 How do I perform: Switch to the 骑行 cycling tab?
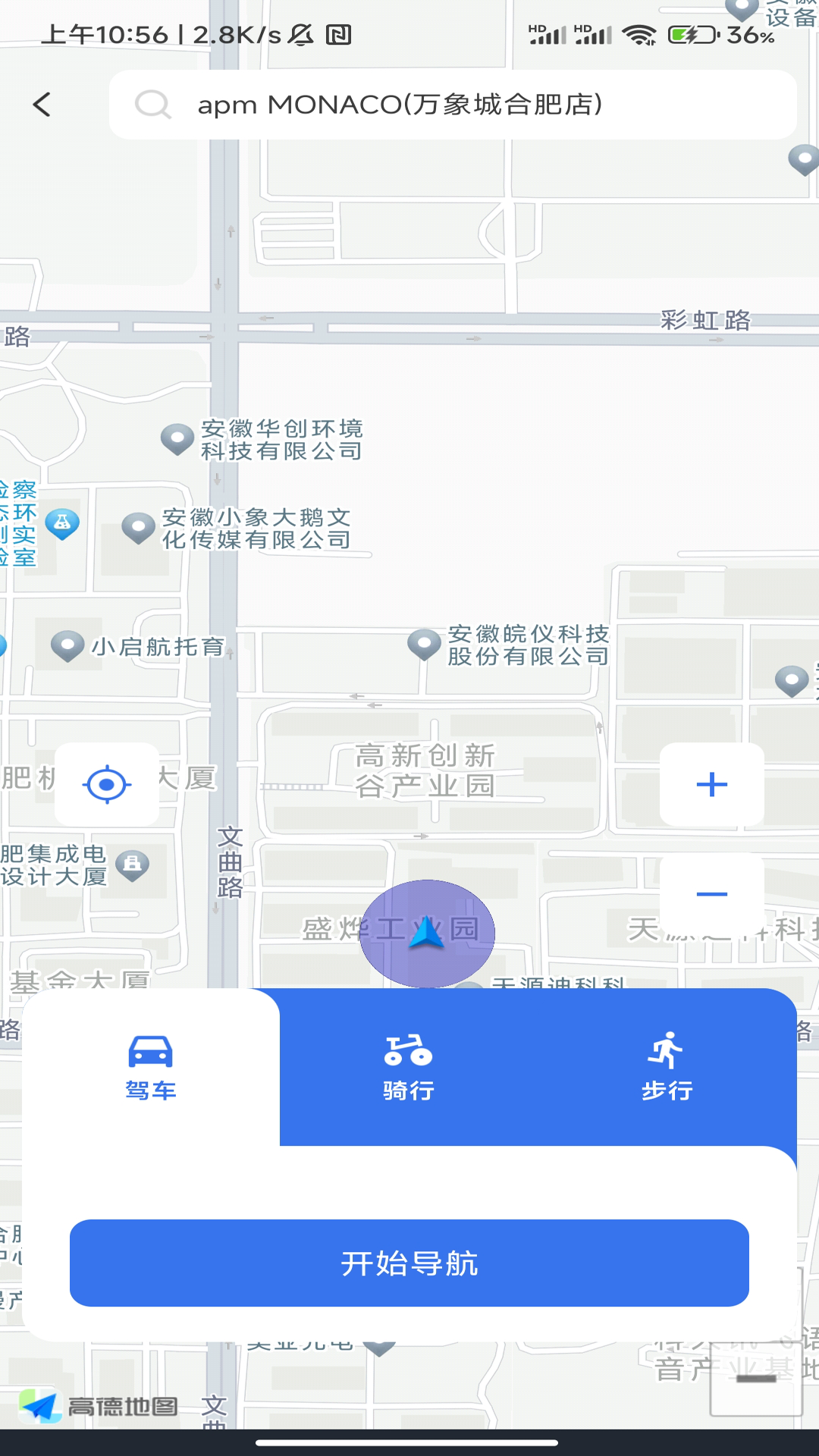click(x=409, y=1068)
